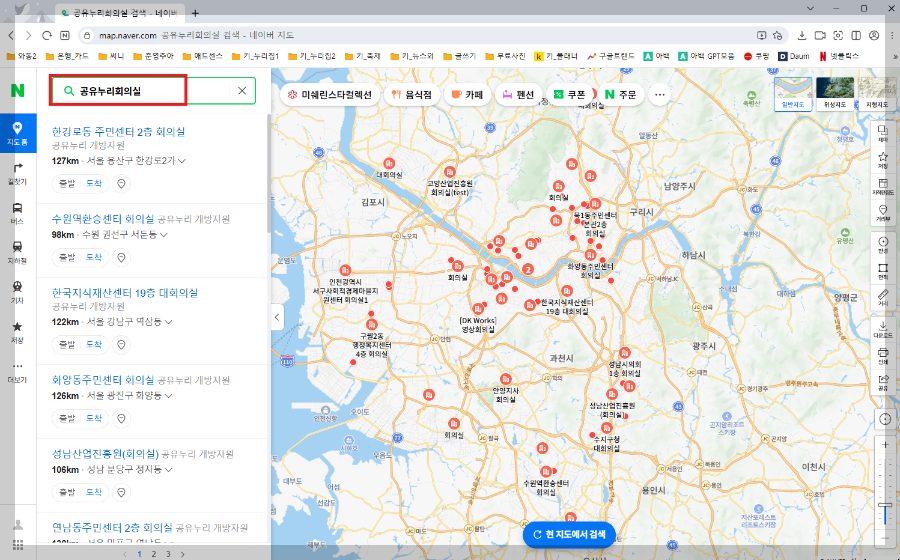The height and width of the screenshot is (560, 900).
Task: Open more category chips (three dots)
Action: (660, 95)
